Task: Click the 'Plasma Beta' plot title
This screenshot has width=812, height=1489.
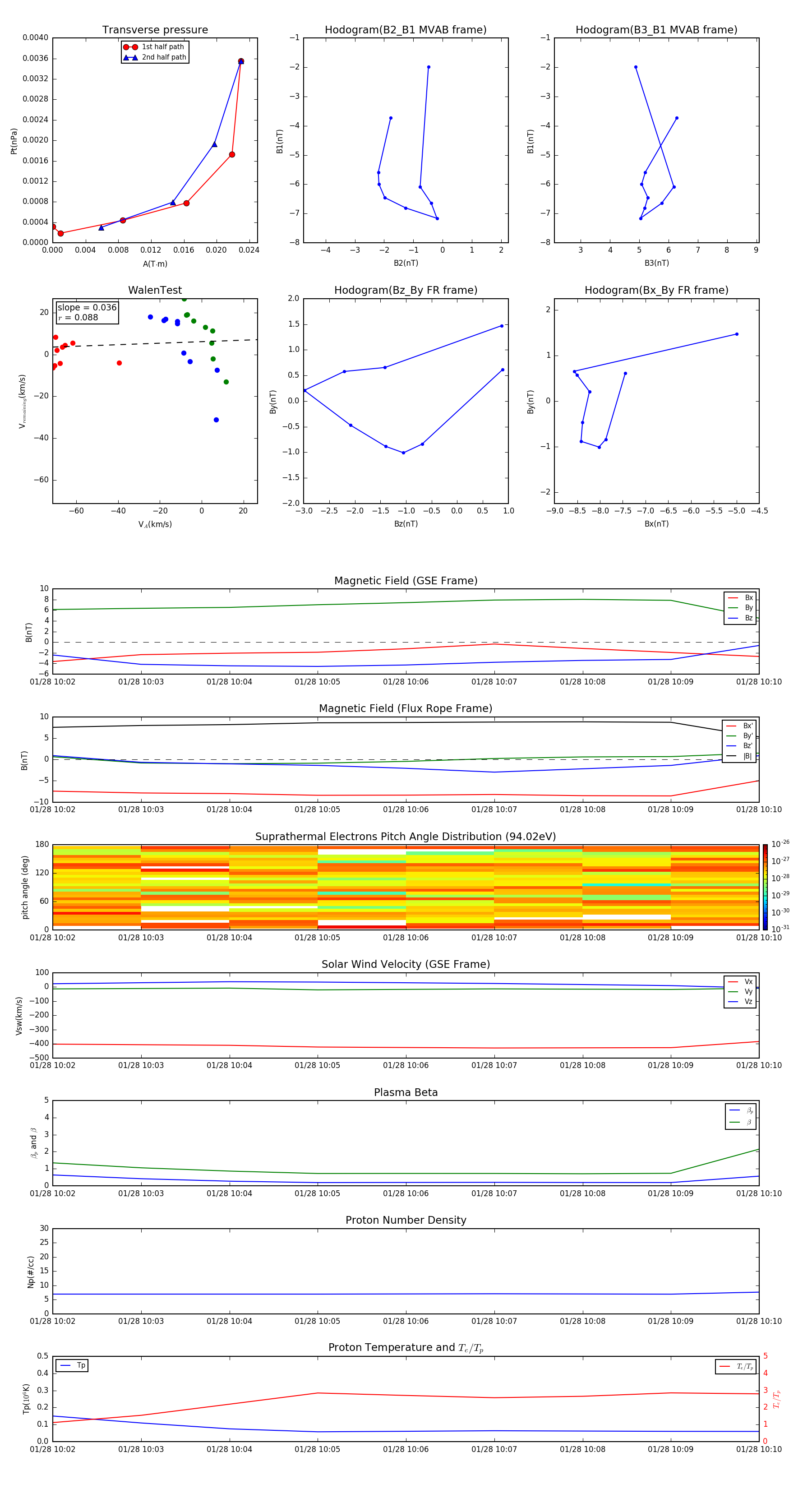Action: pyautogui.click(x=406, y=1093)
